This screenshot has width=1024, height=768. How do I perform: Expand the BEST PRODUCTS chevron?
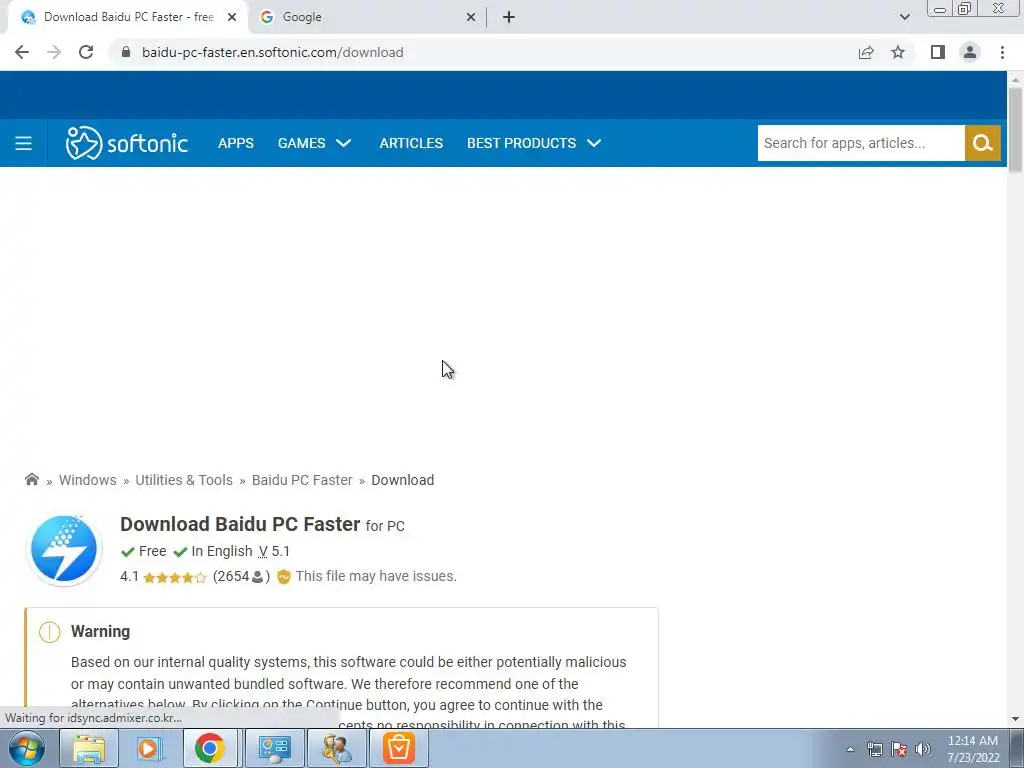[x=594, y=143]
